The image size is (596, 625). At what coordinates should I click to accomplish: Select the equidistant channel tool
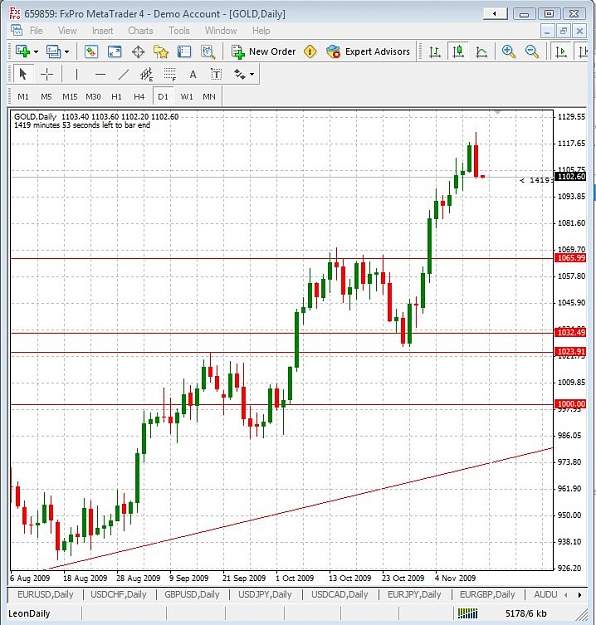pyautogui.click(x=146, y=74)
